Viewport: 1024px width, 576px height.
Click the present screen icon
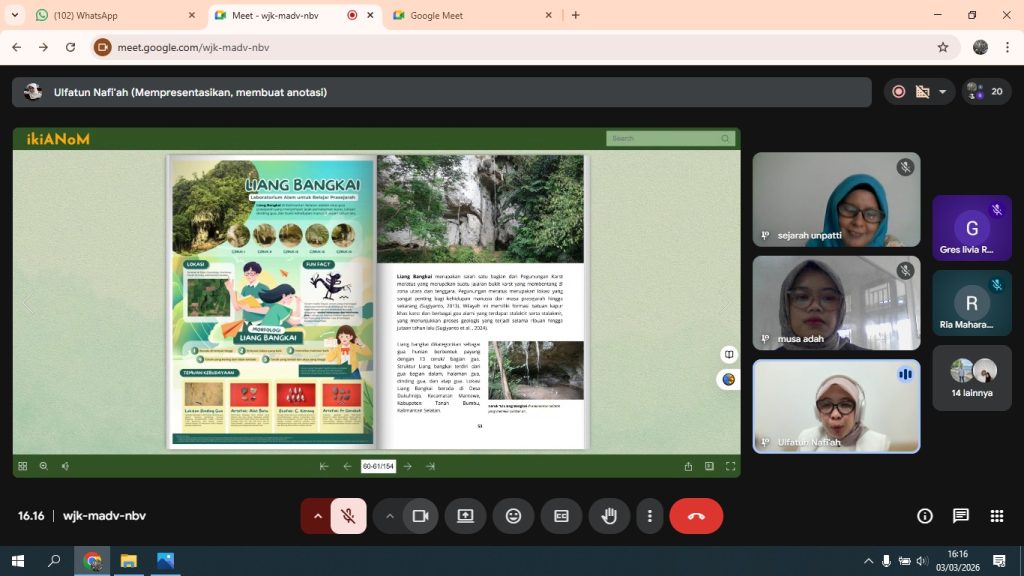(x=465, y=516)
